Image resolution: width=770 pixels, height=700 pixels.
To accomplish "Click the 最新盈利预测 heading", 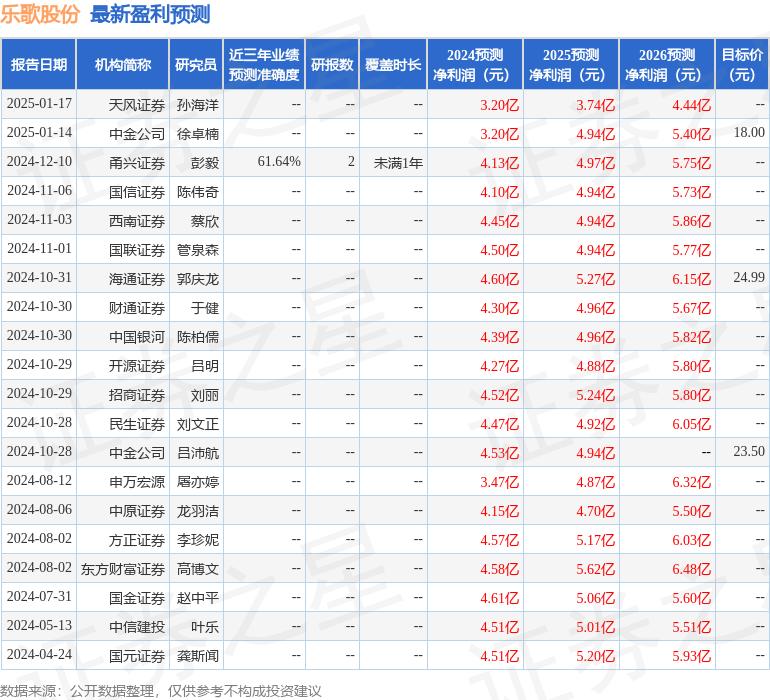I will point(150,14).
